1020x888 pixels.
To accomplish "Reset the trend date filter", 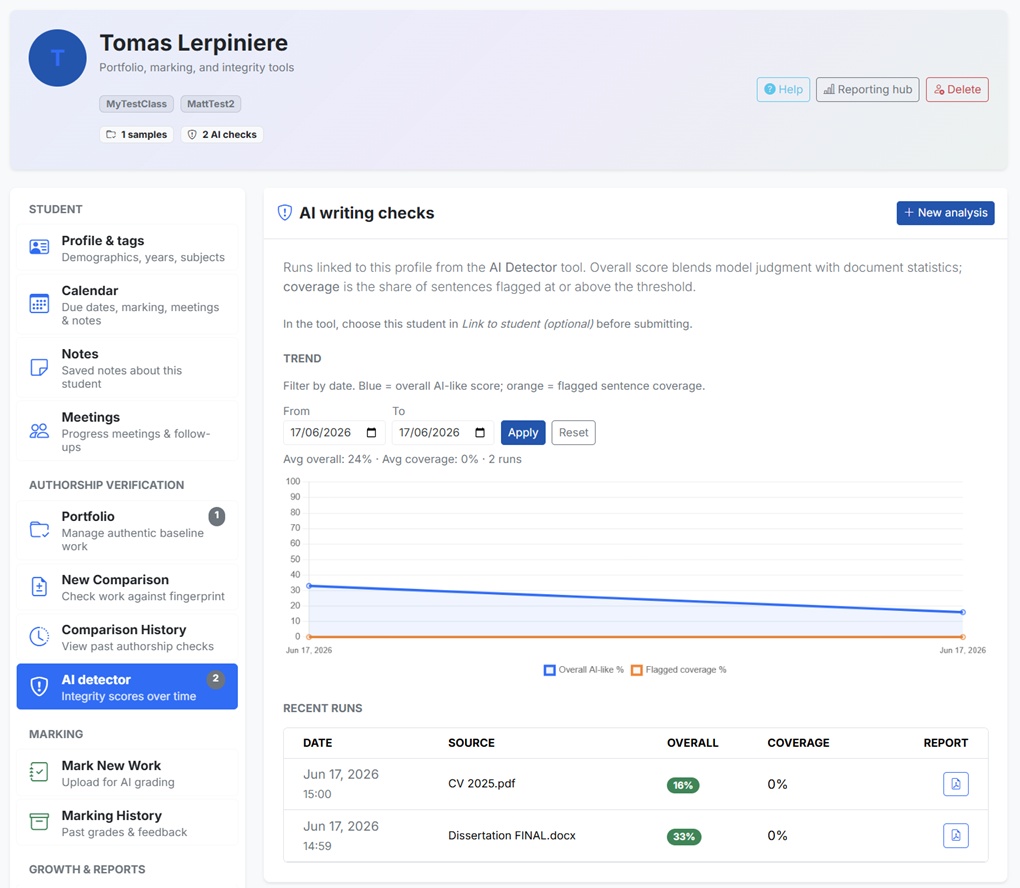I will click(x=573, y=433).
